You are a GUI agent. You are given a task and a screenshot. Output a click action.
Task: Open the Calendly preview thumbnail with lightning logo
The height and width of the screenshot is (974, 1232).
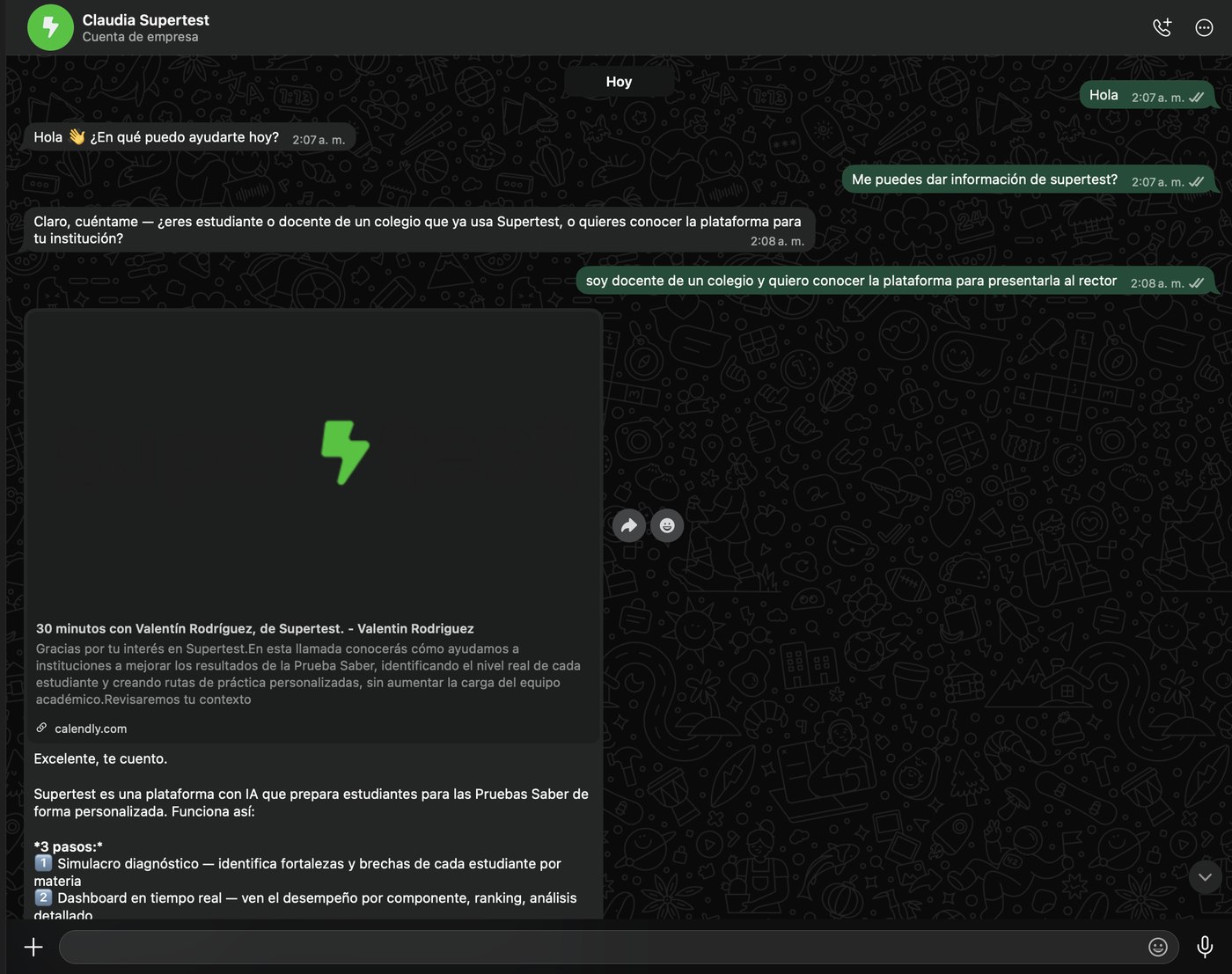tap(313, 462)
